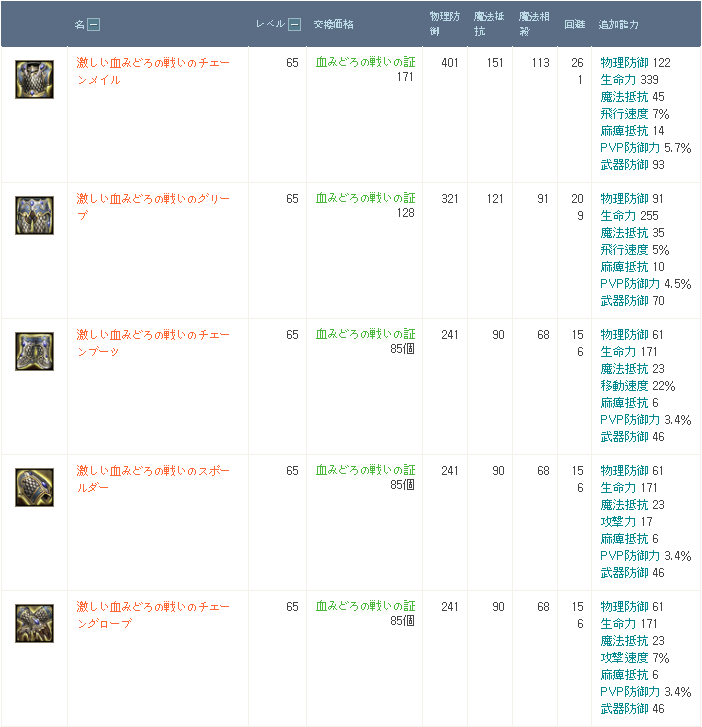The image size is (702, 727).
Task: Open 激しい血みどろの戦いのチェーンメイル link
Action: click(153, 71)
